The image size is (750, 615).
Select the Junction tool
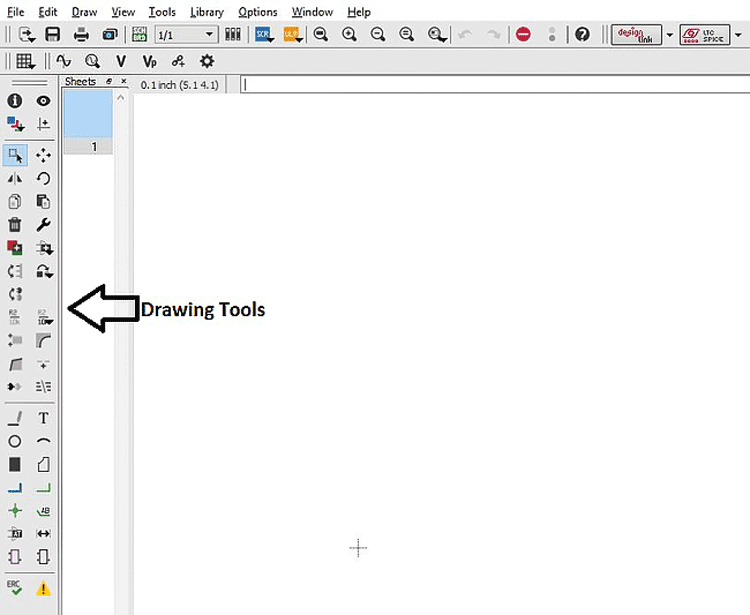(x=15, y=511)
